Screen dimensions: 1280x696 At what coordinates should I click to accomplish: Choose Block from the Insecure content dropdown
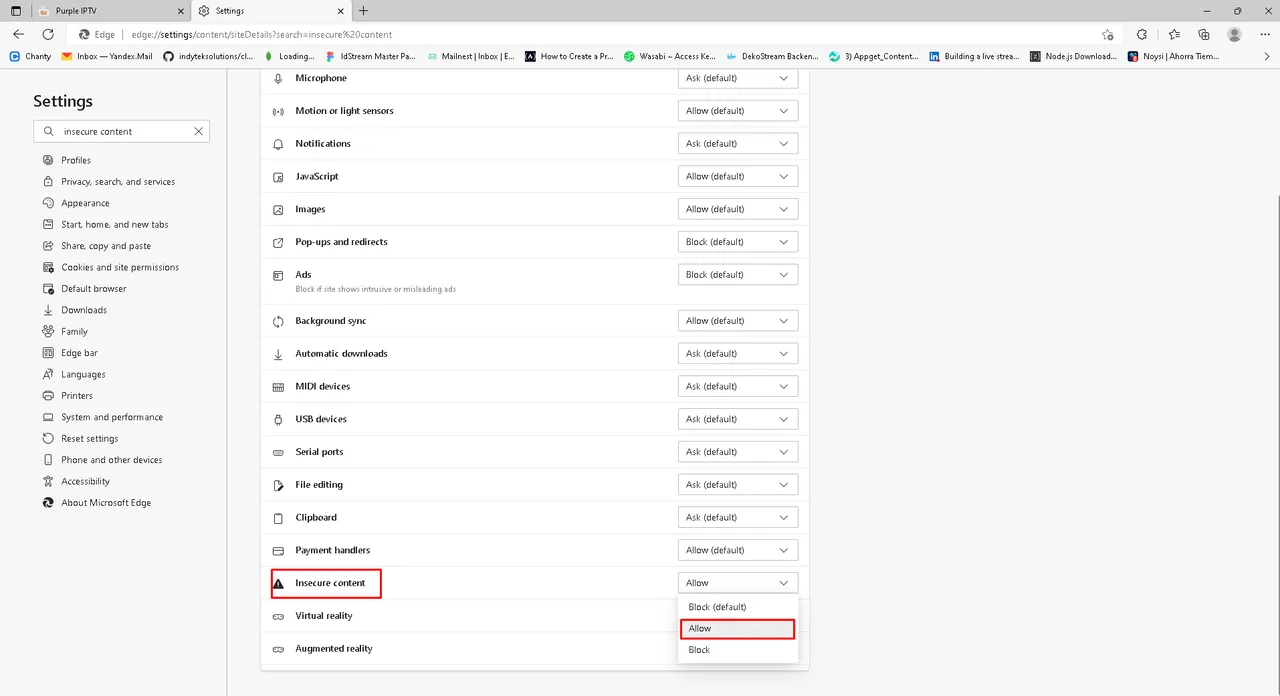coord(698,649)
